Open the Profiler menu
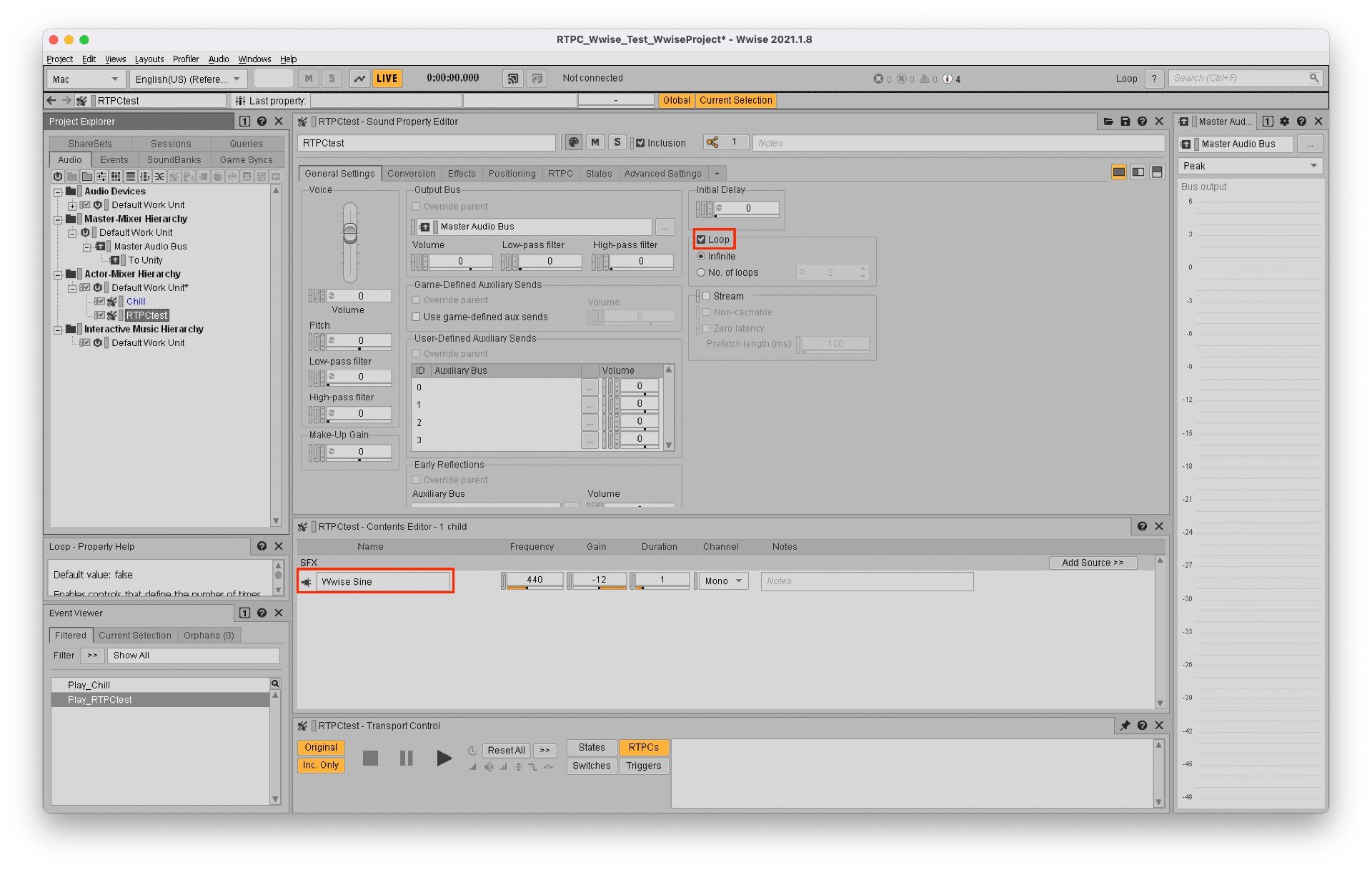 click(185, 59)
